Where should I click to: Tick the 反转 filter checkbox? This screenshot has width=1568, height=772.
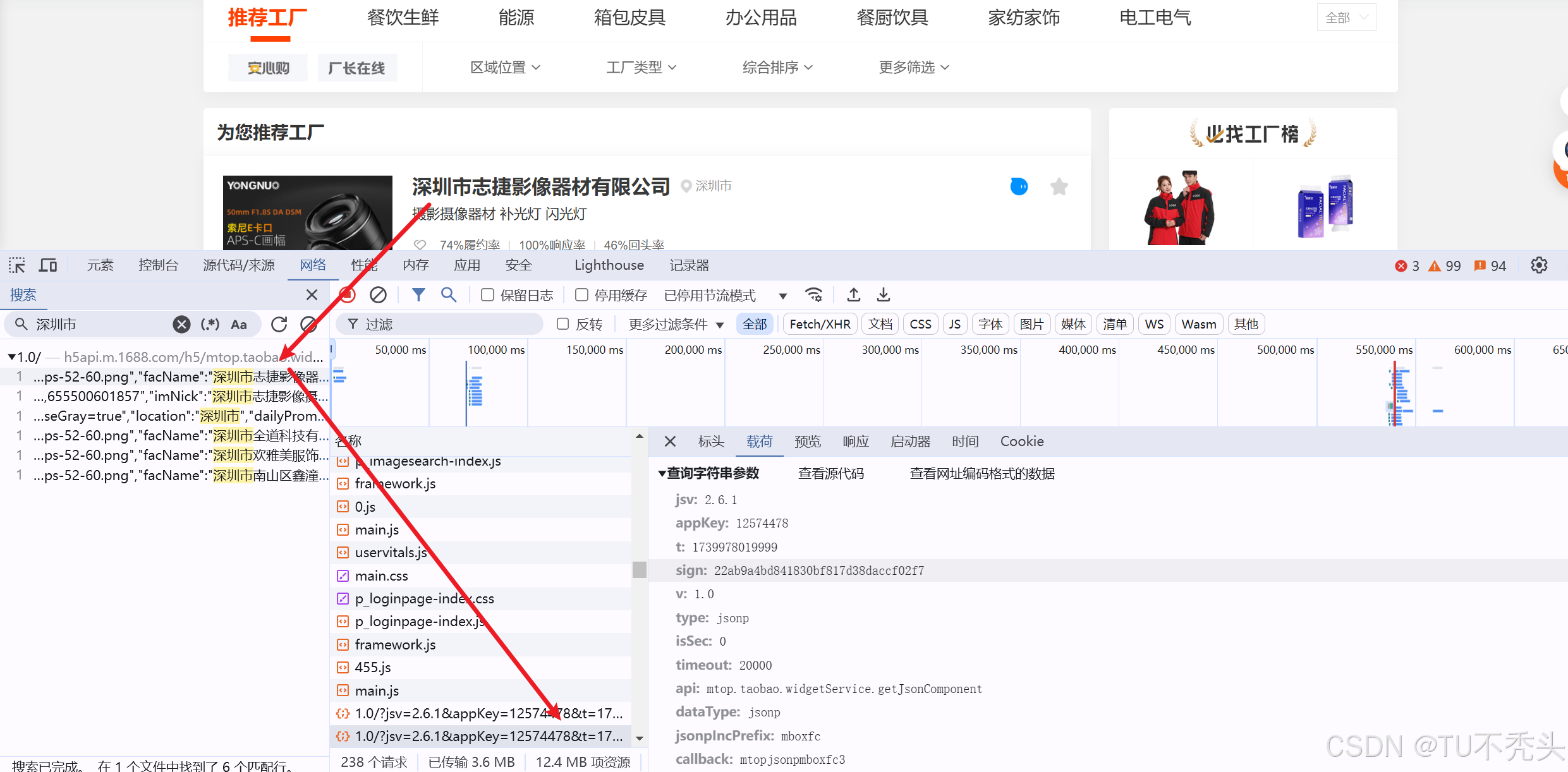(x=562, y=324)
